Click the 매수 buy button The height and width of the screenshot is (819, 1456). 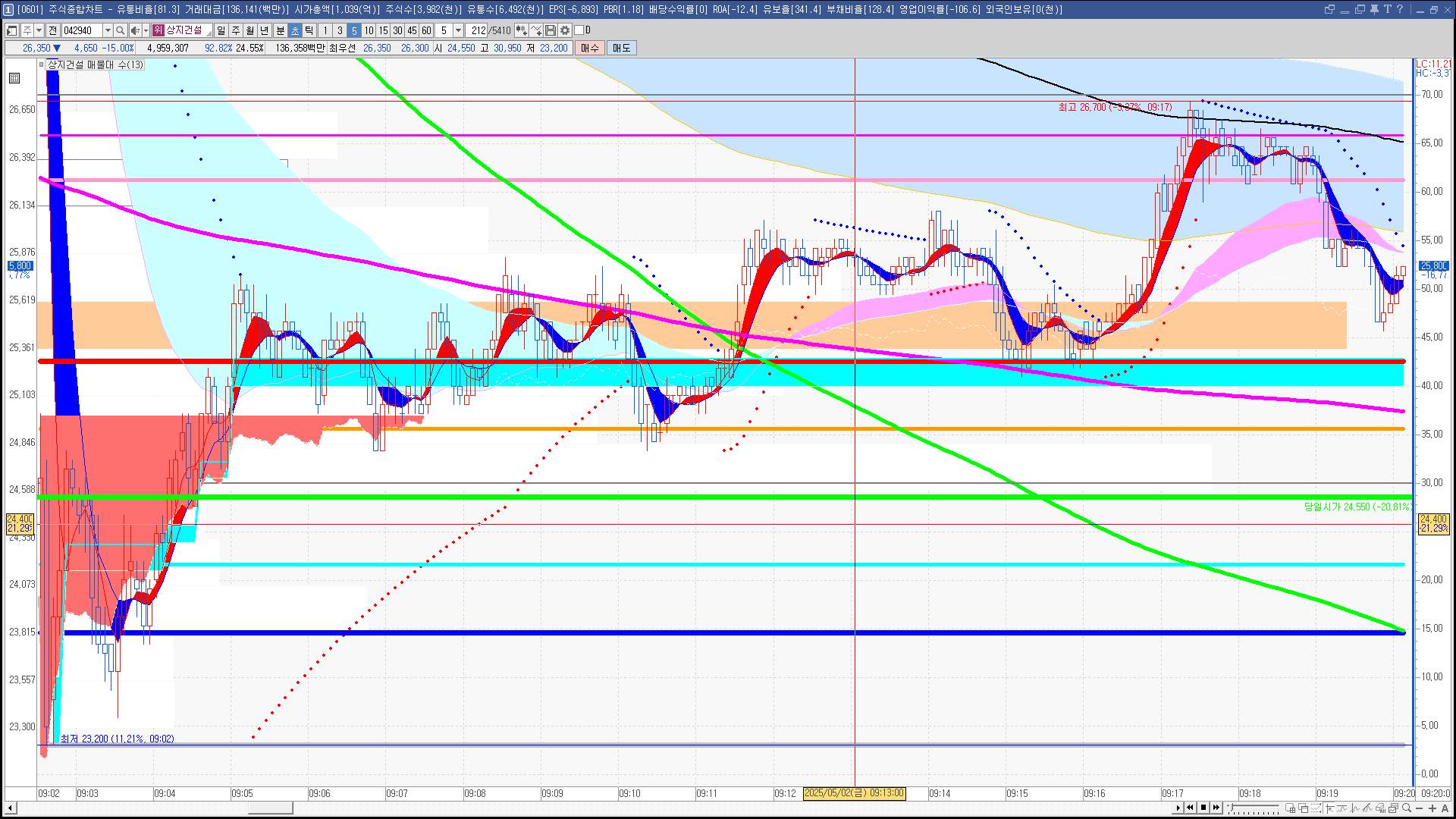click(590, 48)
